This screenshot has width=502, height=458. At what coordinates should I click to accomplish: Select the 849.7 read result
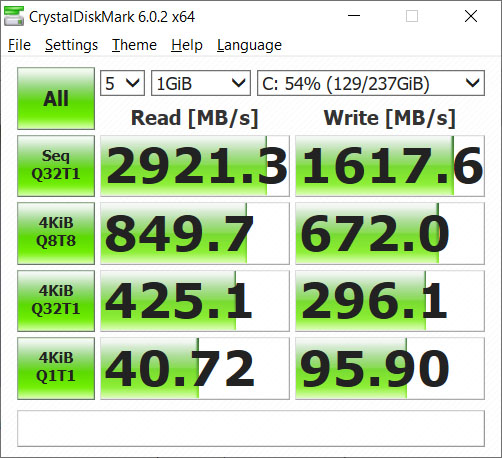coord(195,233)
